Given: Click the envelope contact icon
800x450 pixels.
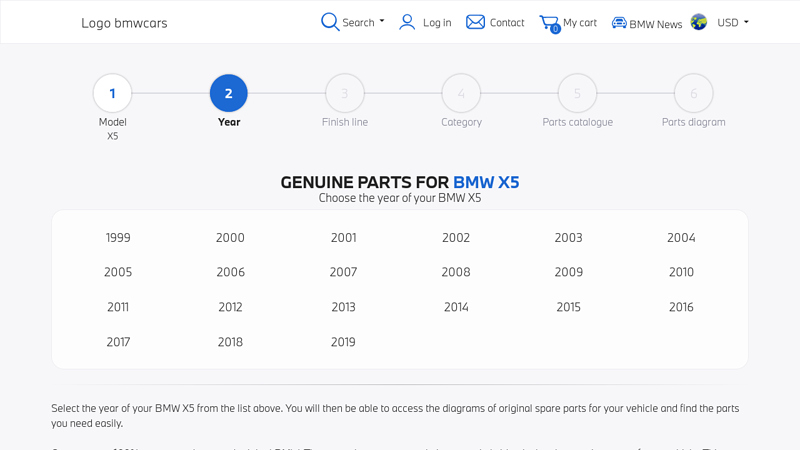Looking at the screenshot, I should pyautogui.click(x=475, y=22).
